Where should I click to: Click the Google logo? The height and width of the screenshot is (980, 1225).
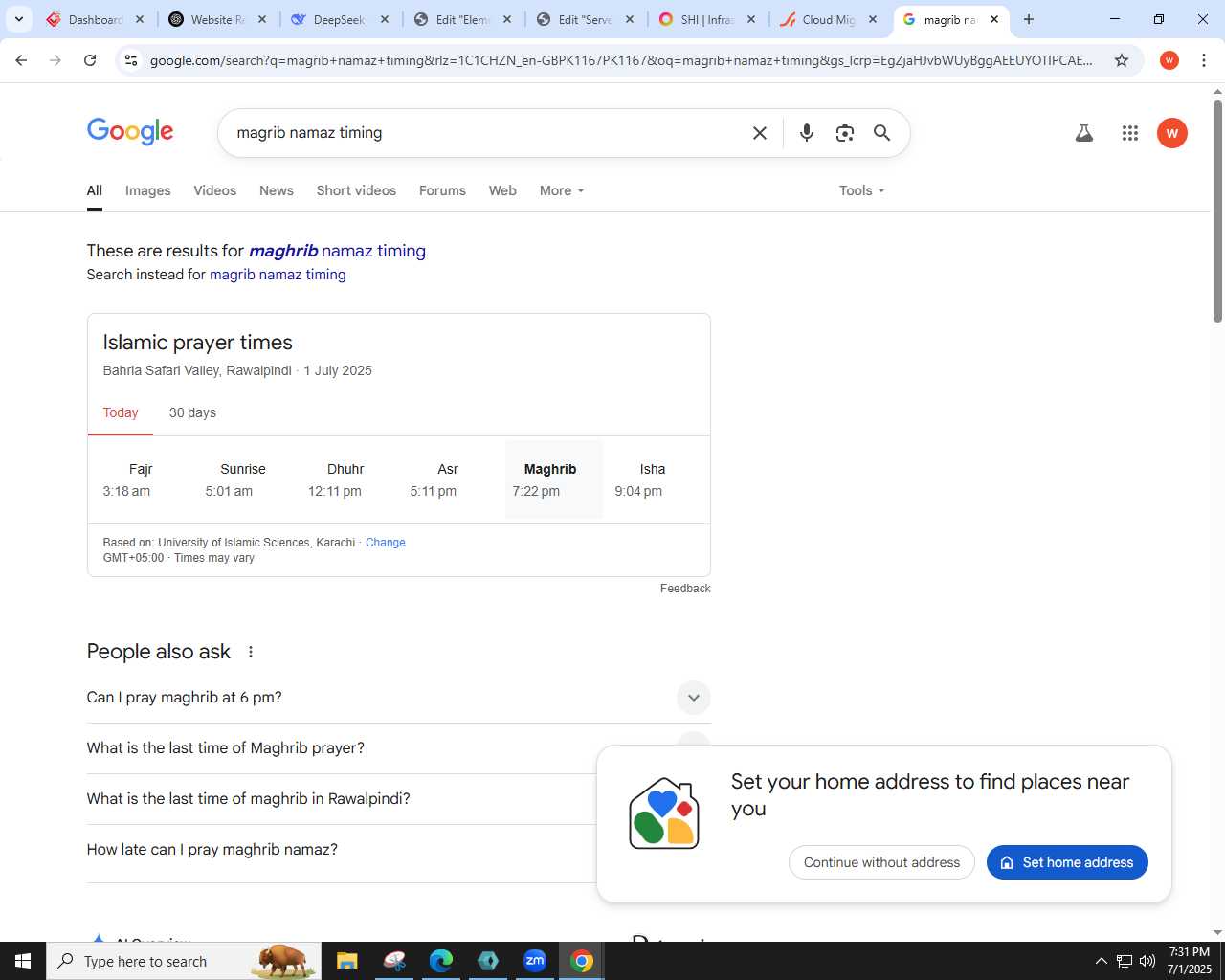click(130, 132)
